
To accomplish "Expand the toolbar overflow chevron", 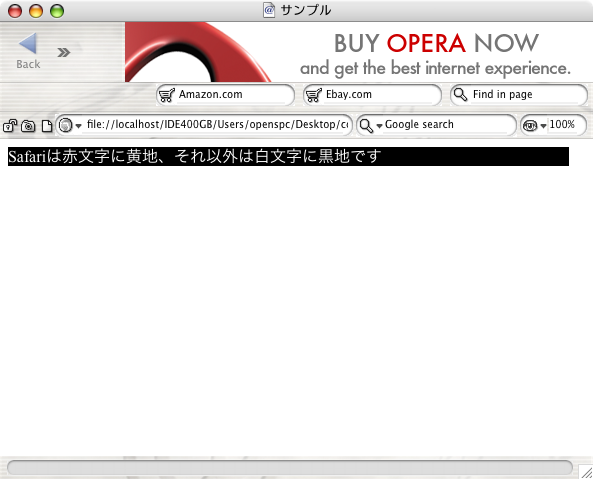I will (64, 52).
